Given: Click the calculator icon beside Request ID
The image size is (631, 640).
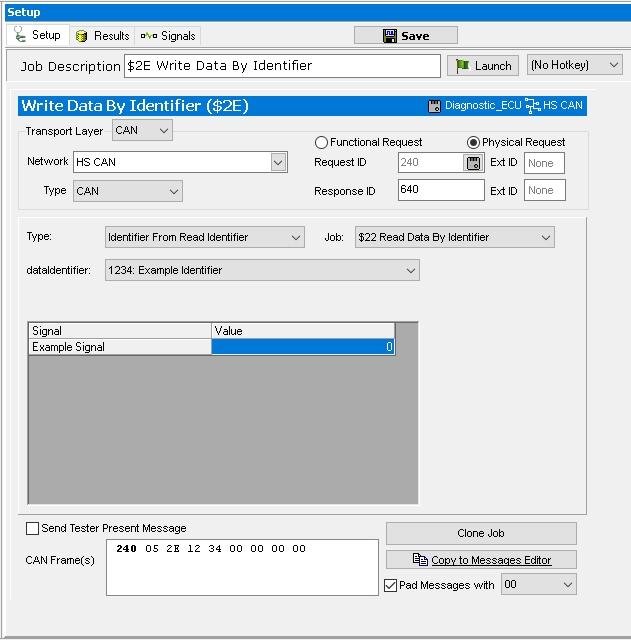Looking at the screenshot, I should (x=474, y=162).
